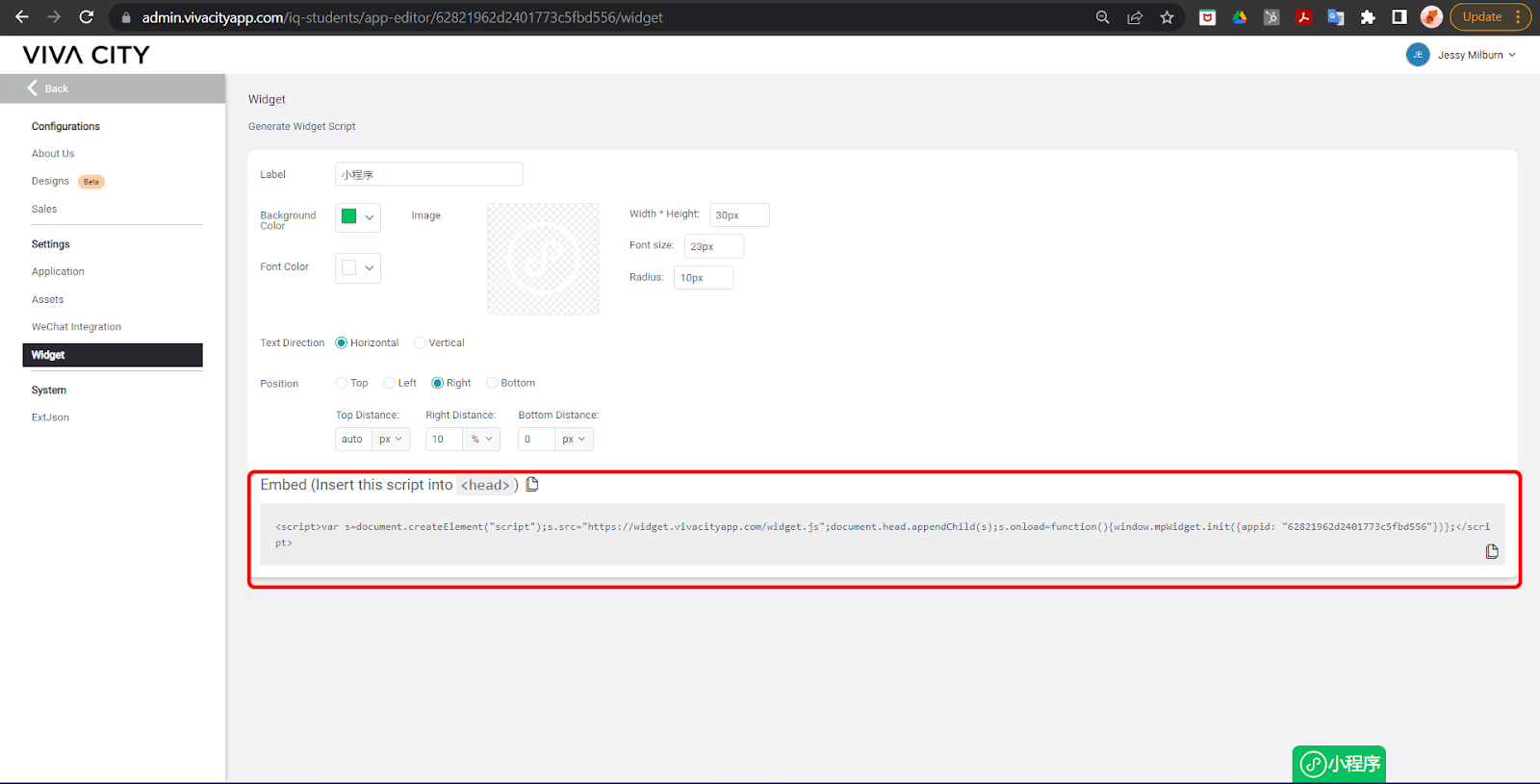The height and width of the screenshot is (784, 1540).
Task: Click the VIVA CITY logo
Action: pyautogui.click(x=87, y=55)
